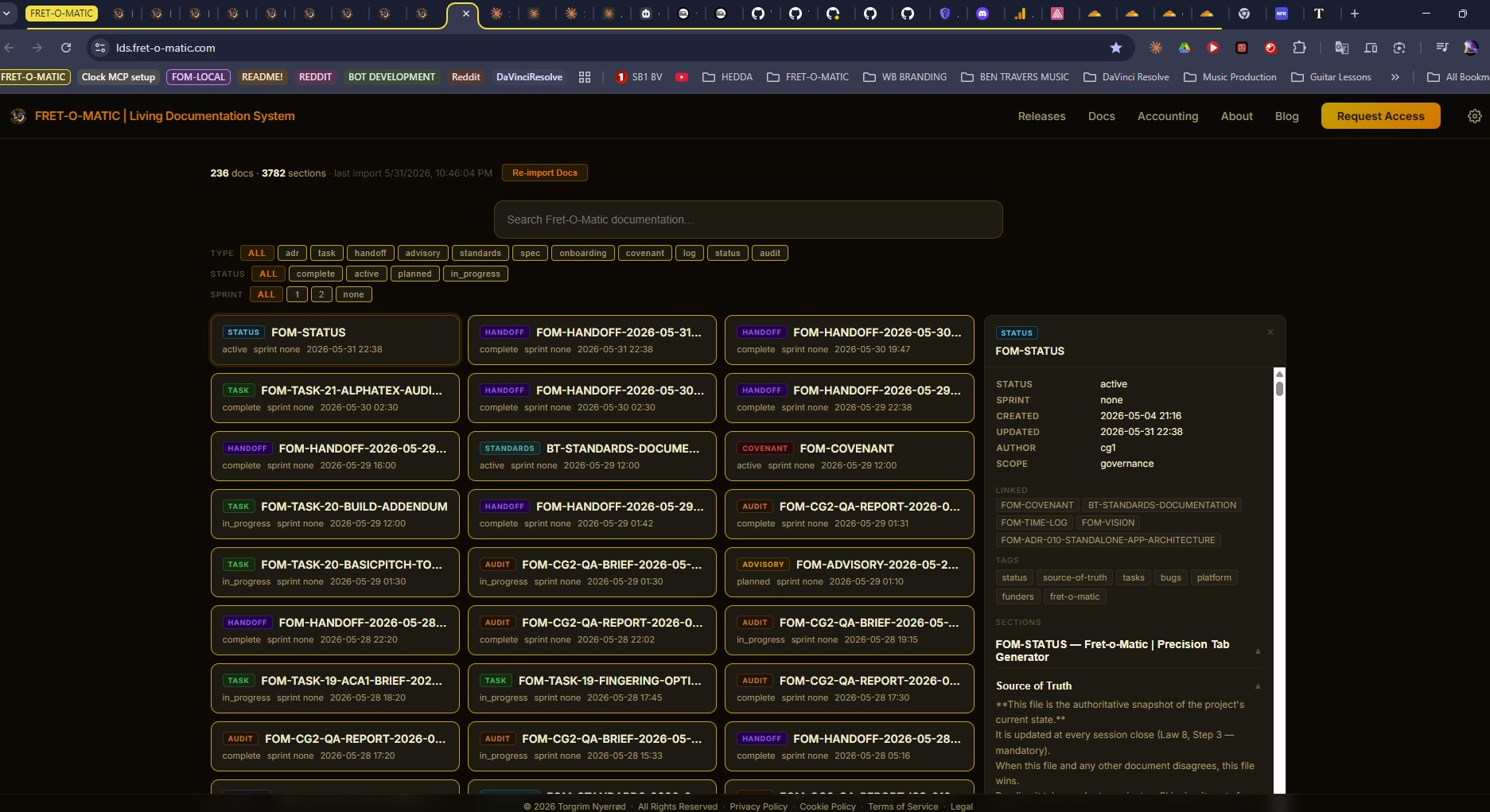1490x812 pixels.
Task: Switch to the Discord browser tab
Action: [982, 14]
